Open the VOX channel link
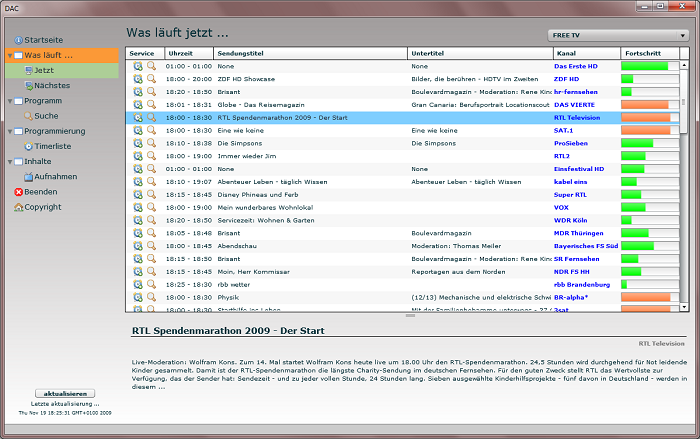The height and width of the screenshot is (439, 700). tap(561, 208)
